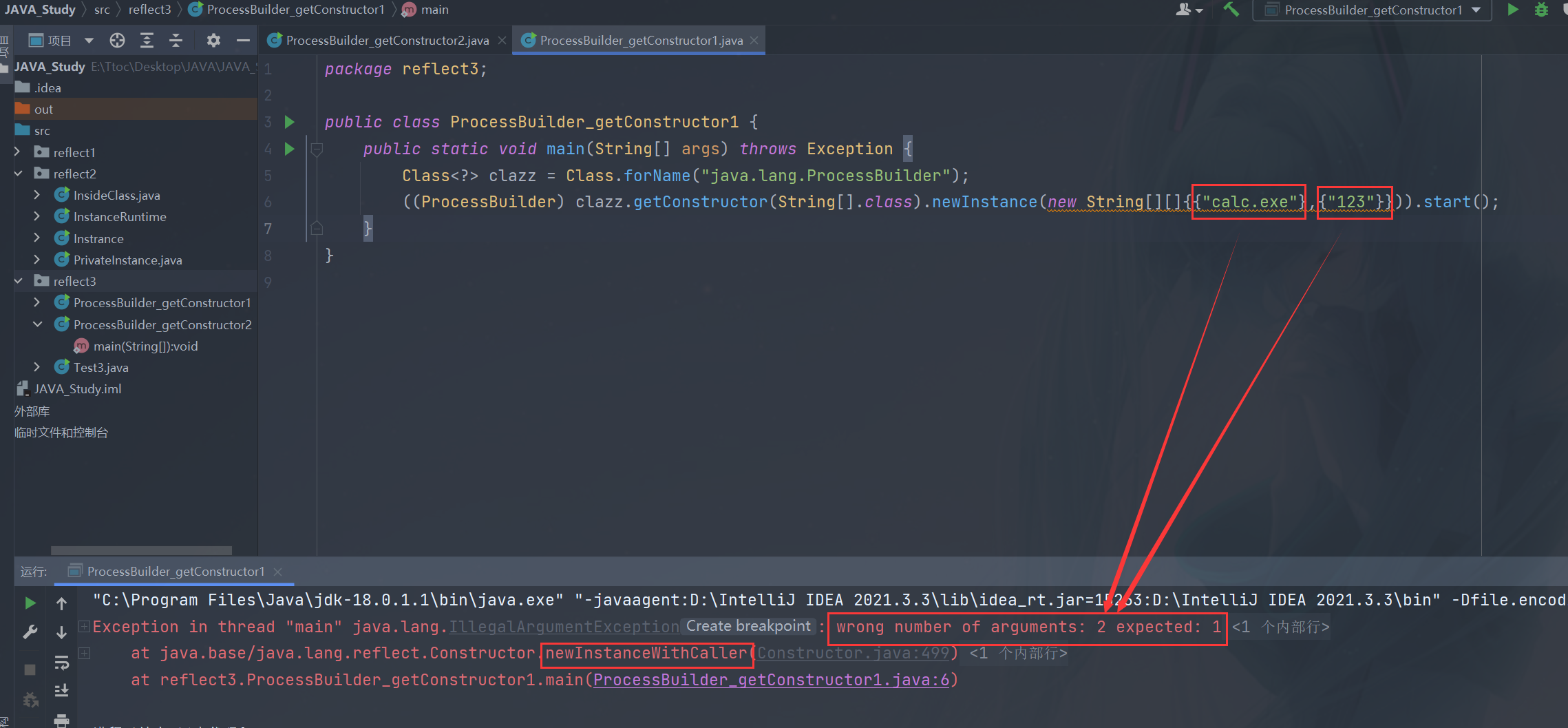Close ProcessBuilder_getConstructor2.java tab
The height and width of the screenshot is (728, 1568).
pyautogui.click(x=502, y=41)
